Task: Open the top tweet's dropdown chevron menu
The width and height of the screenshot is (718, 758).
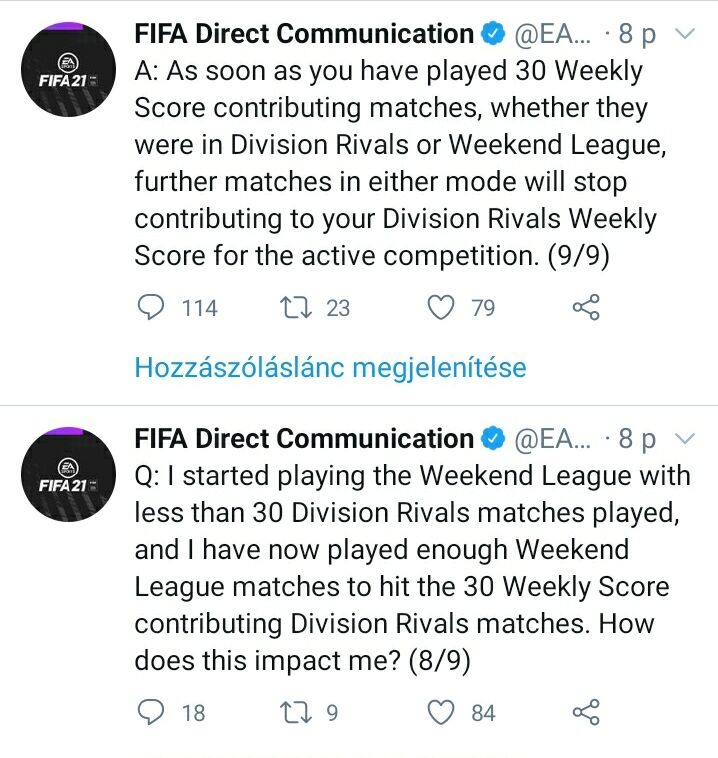Action: pyautogui.click(x=686, y=34)
